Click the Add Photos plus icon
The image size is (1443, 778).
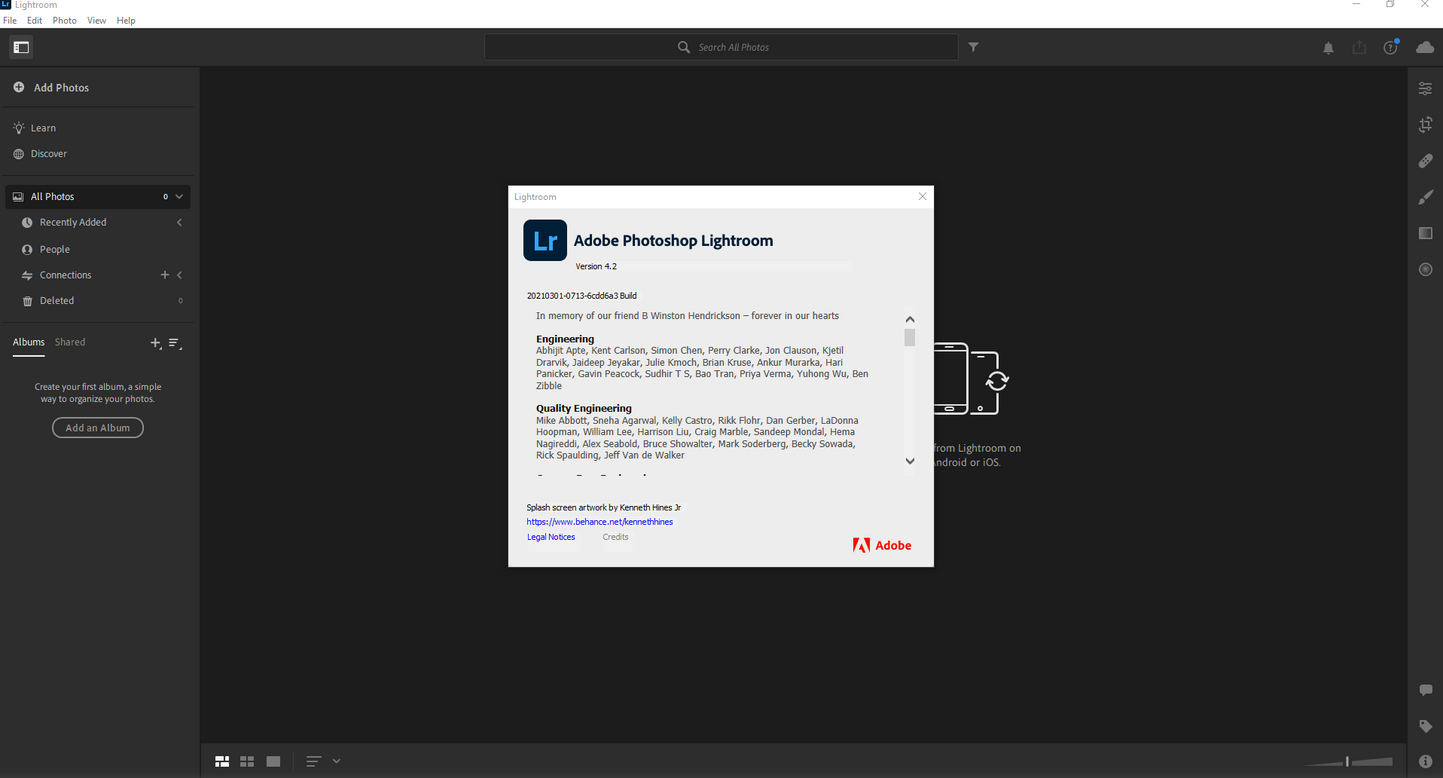coord(18,87)
